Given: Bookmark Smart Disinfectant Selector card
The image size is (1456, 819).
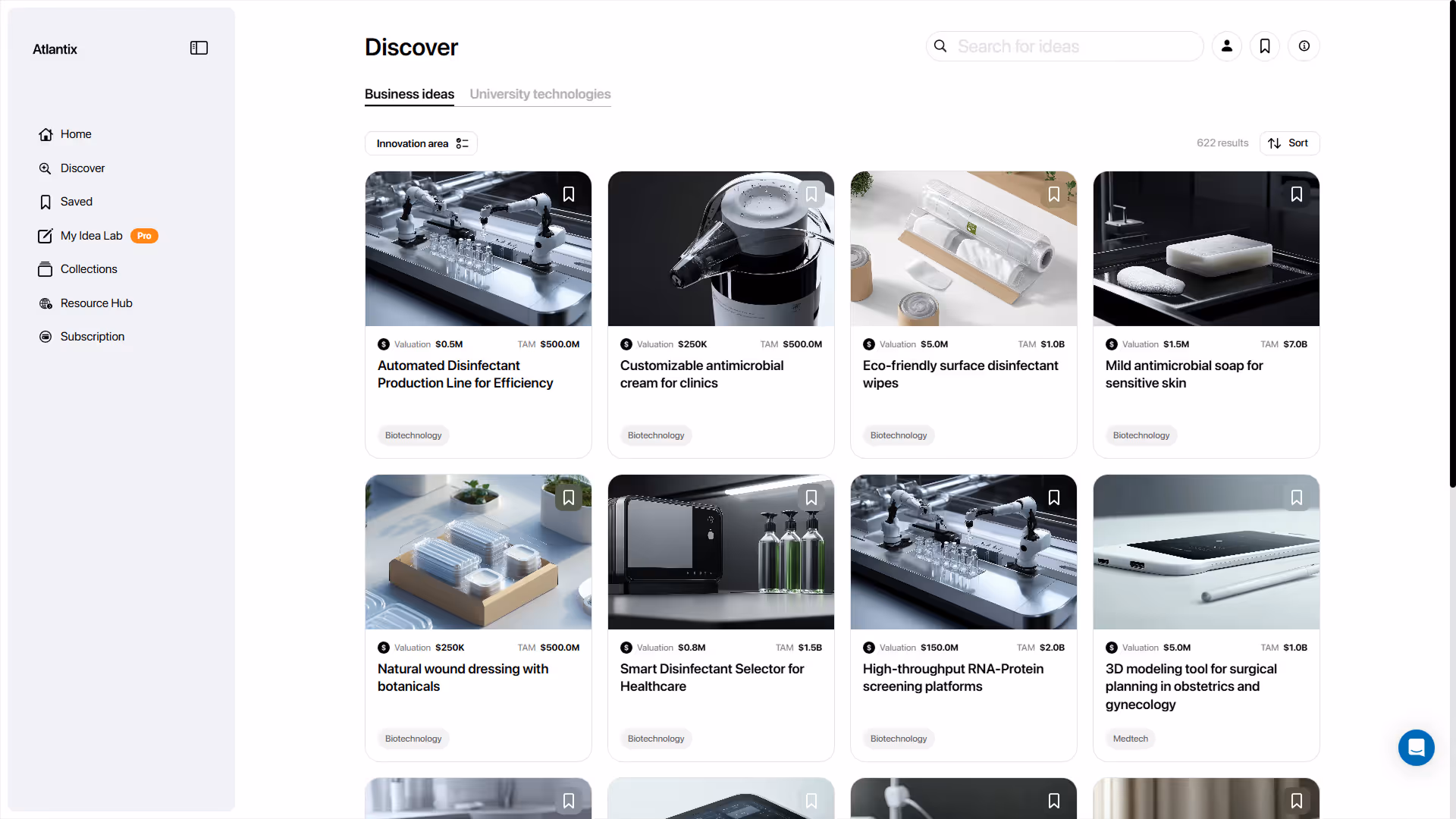Looking at the screenshot, I should pos(811,497).
